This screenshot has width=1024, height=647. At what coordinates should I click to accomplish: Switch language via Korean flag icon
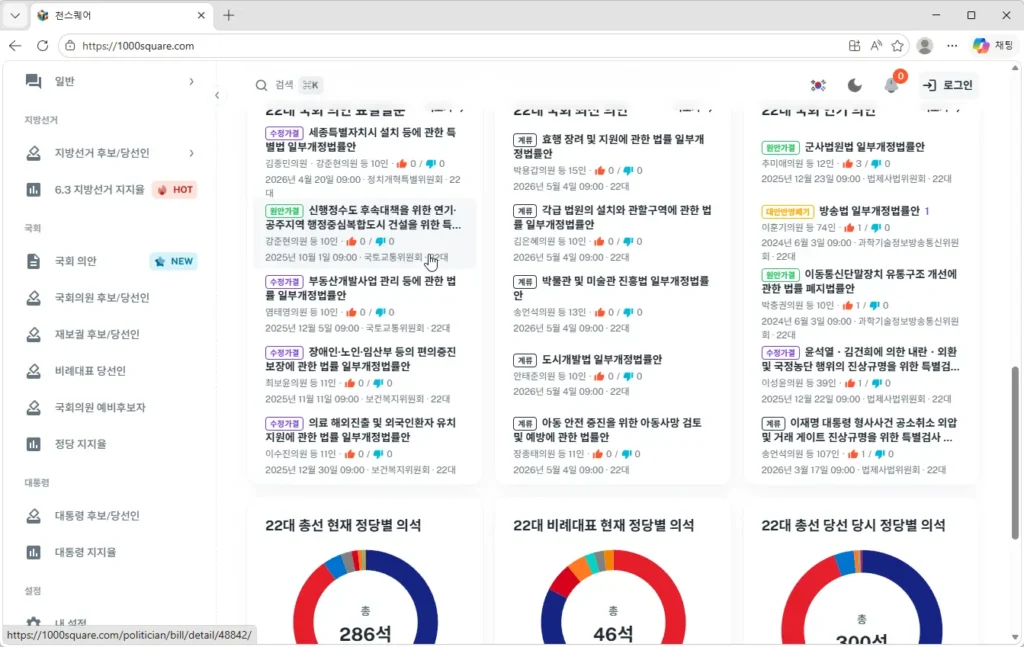pos(818,85)
